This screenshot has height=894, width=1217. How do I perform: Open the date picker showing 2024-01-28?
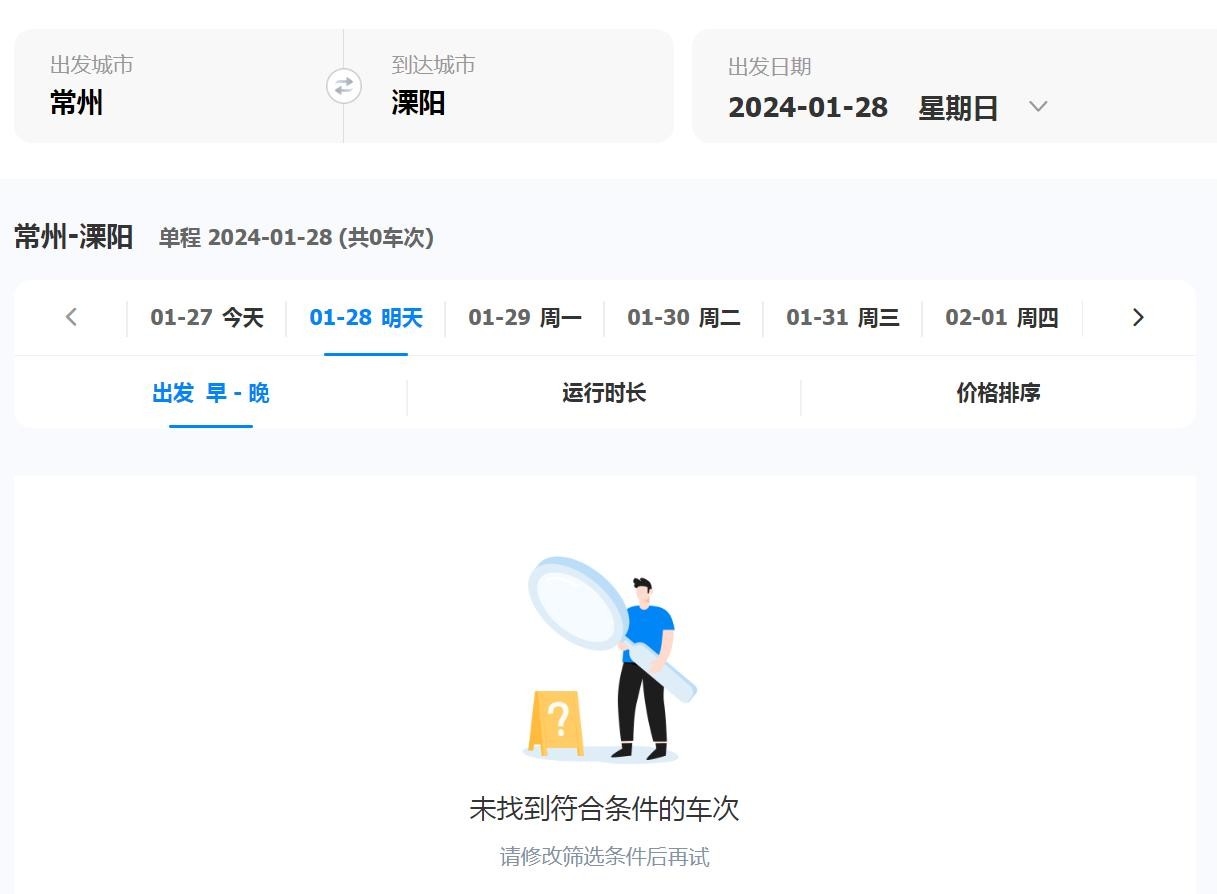tap(807, 107)
